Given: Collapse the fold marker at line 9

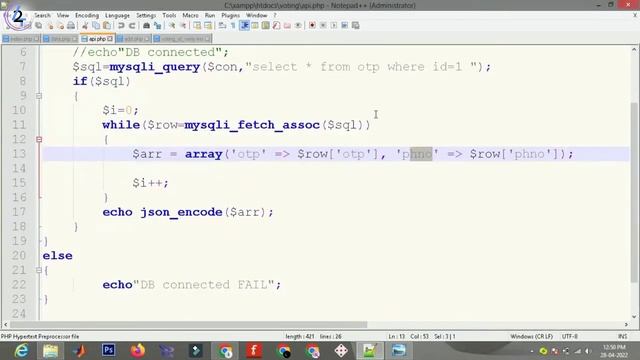Looking at the screenshot, I should 39,96.
